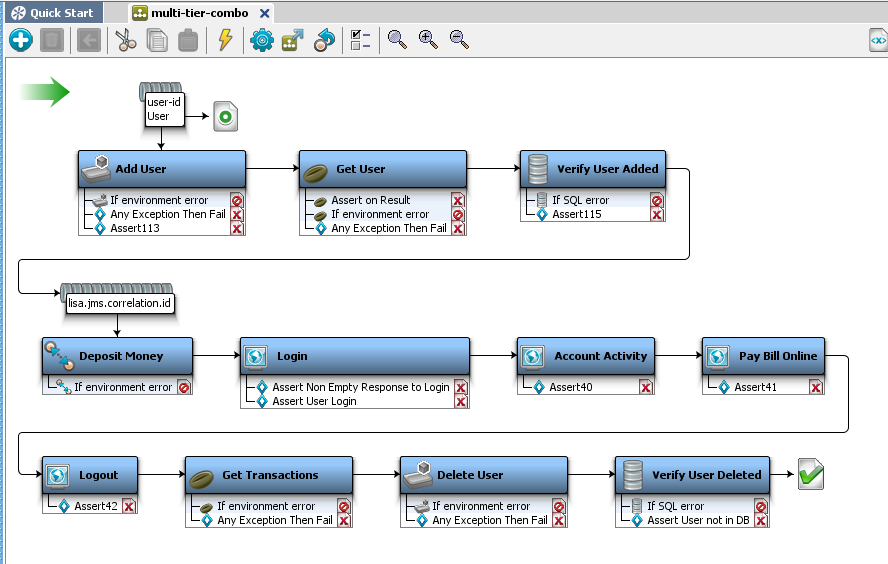Close the multi-tier-combo tab

(264, 13)
